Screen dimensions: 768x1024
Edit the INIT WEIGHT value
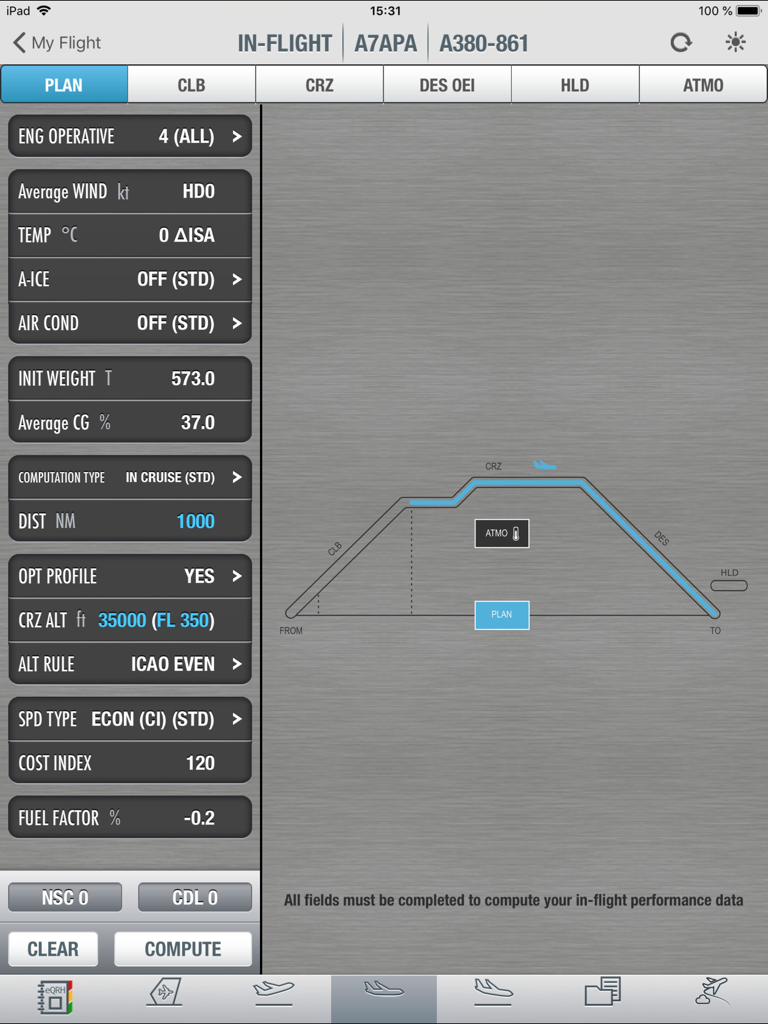[x=130, y=379]
